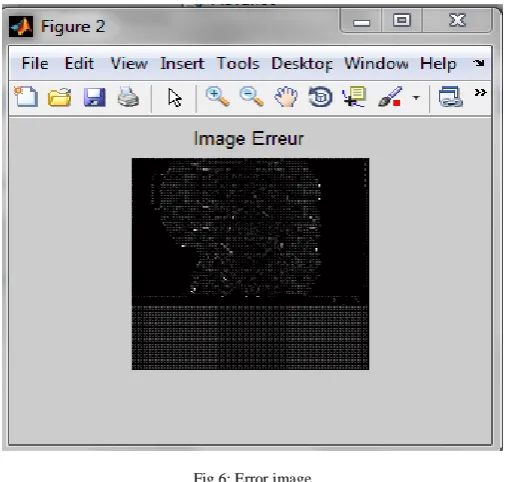Open the View menu
This screenshot has height=482, width=505.
[129, 63]
